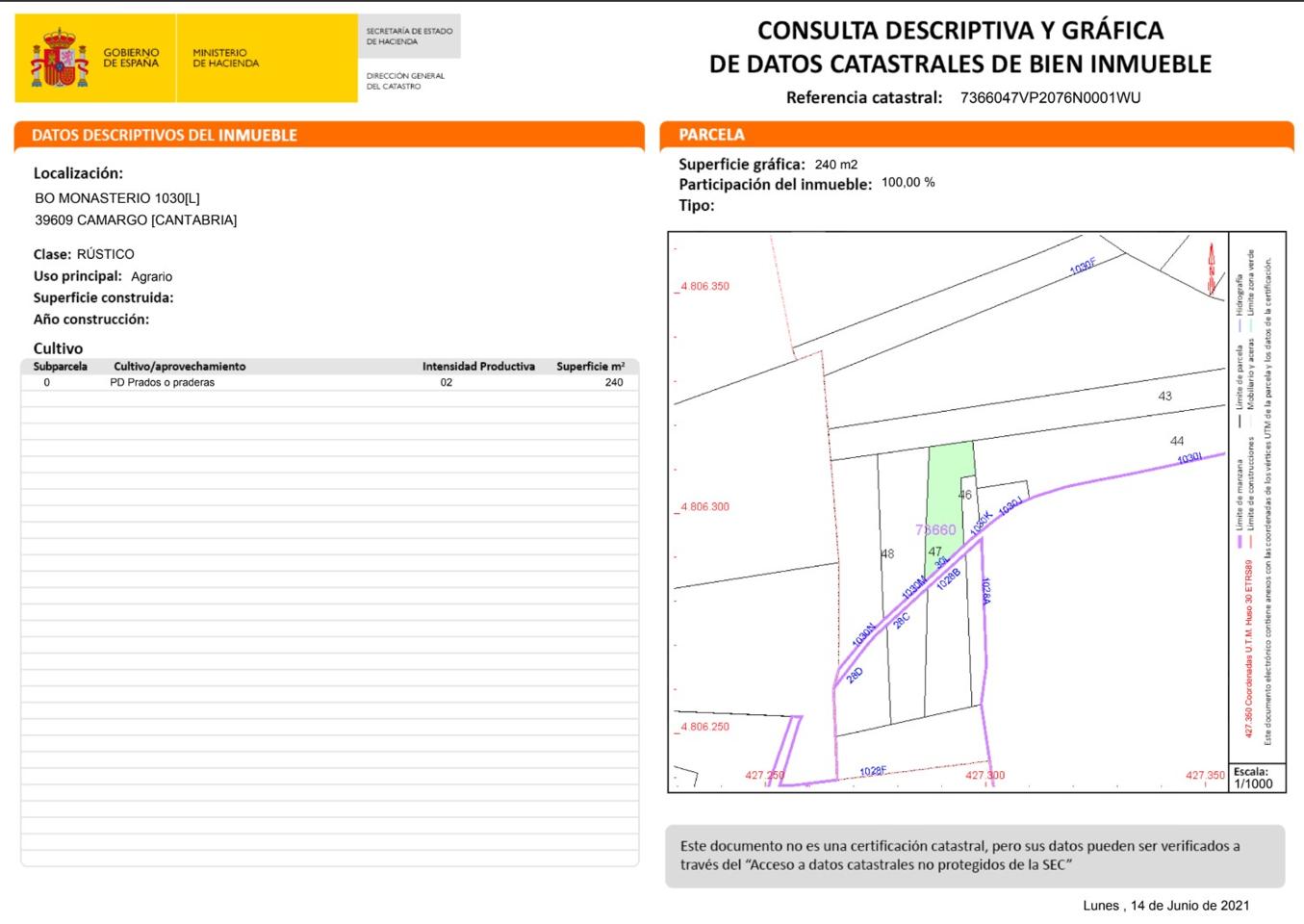
Task: Click map coordinate label '427.350' at bottom
Action: click(1205, 775)
